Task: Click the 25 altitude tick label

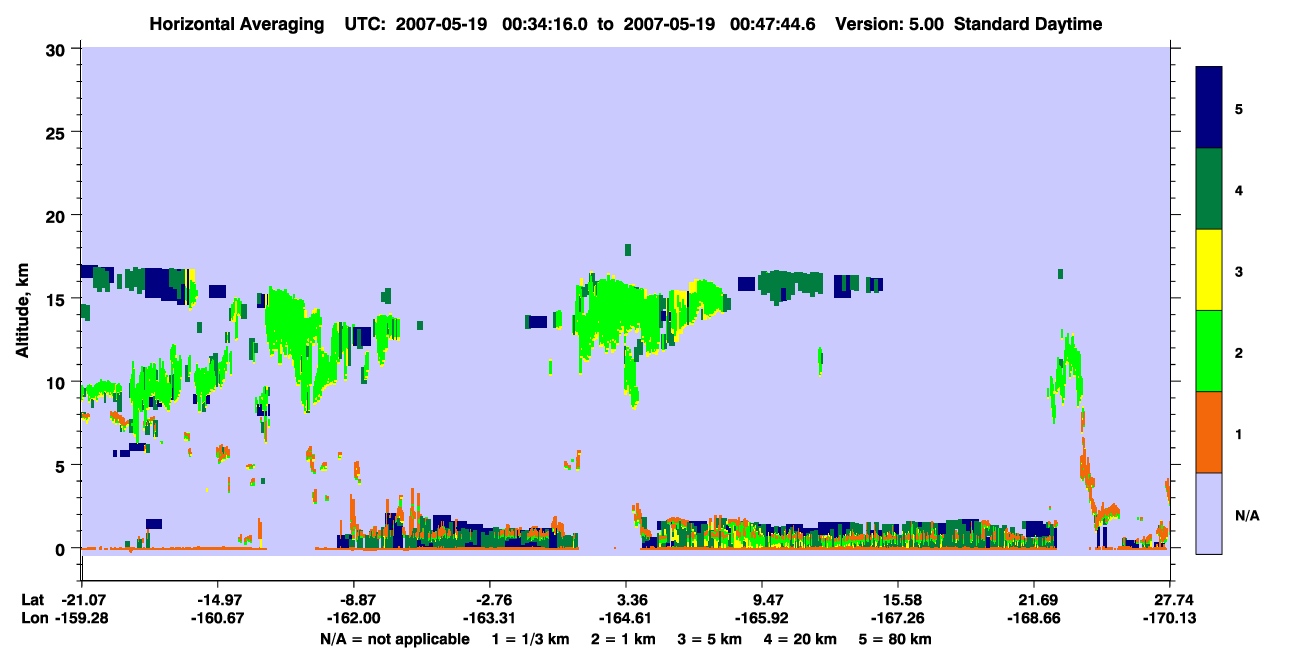Action: [x=58, y=132]
